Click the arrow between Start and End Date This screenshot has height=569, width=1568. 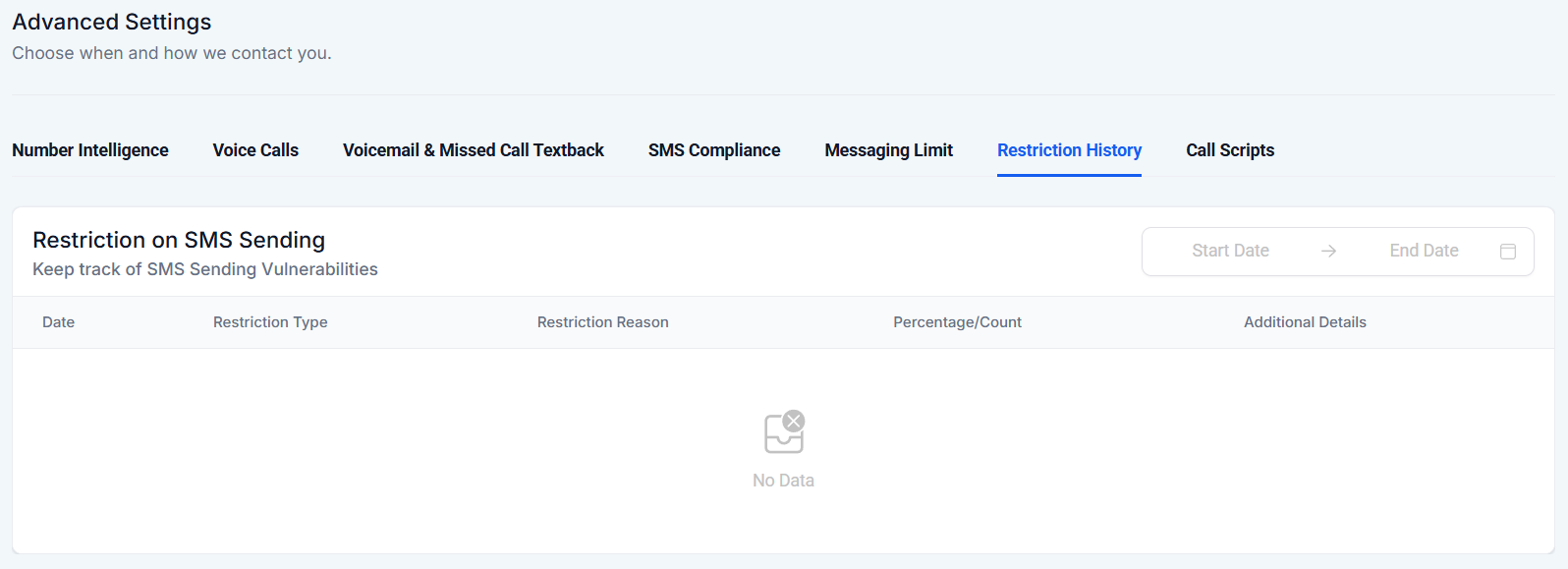tap(1328, 252)
